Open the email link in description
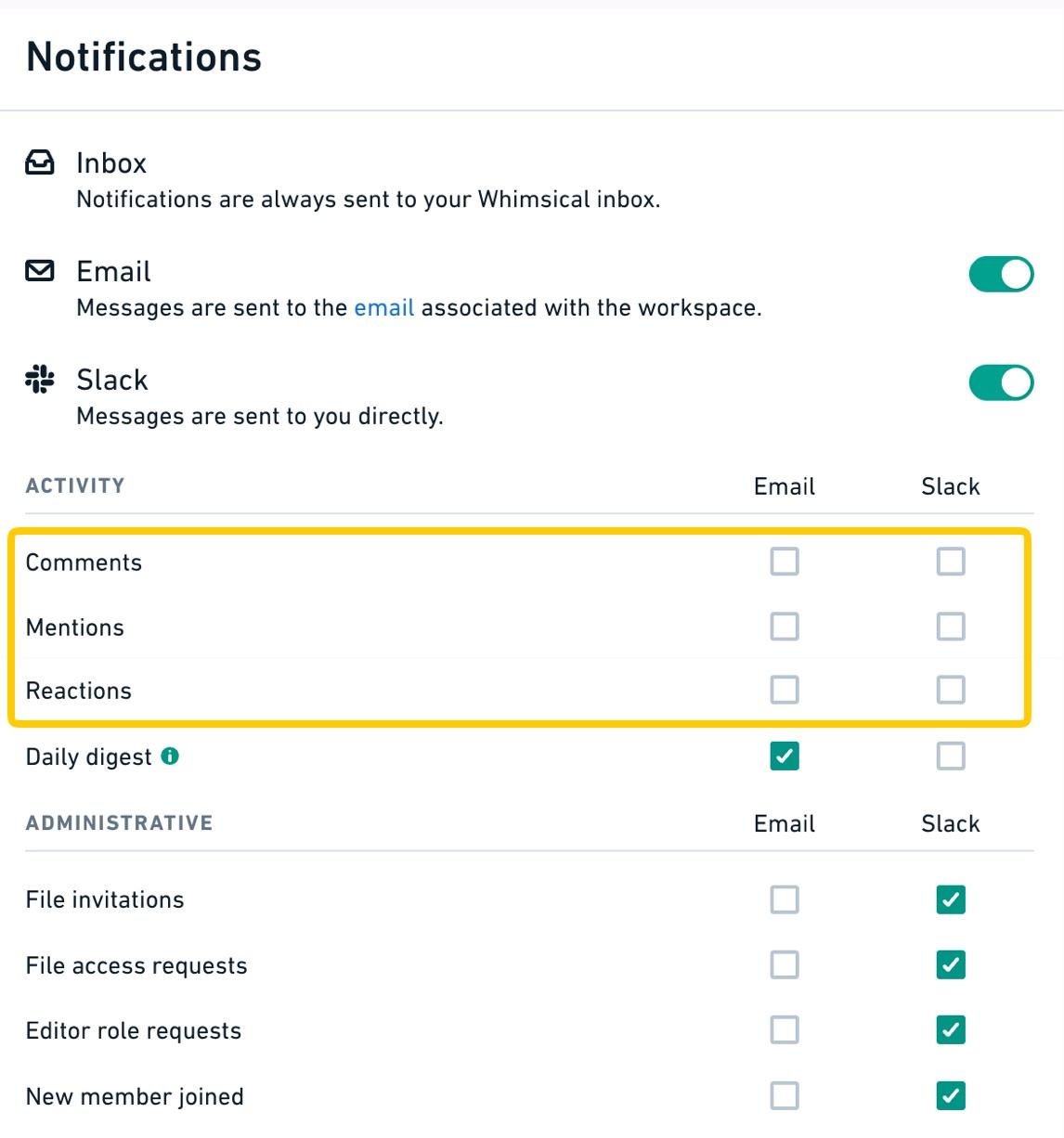The image size is (1064, 1138). [383, 308]
